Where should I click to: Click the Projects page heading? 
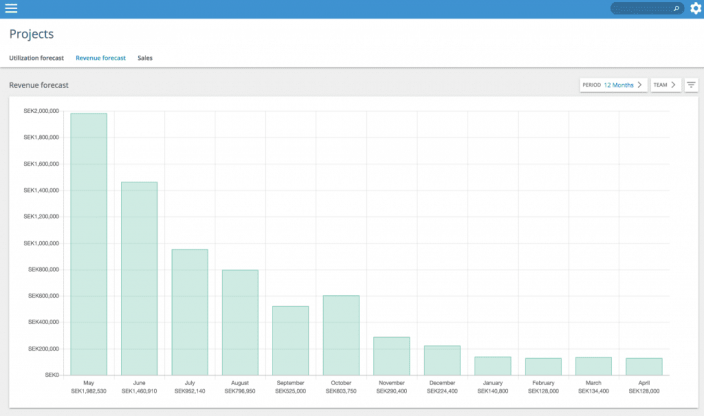pyautogui.click(x=32, y=34)
